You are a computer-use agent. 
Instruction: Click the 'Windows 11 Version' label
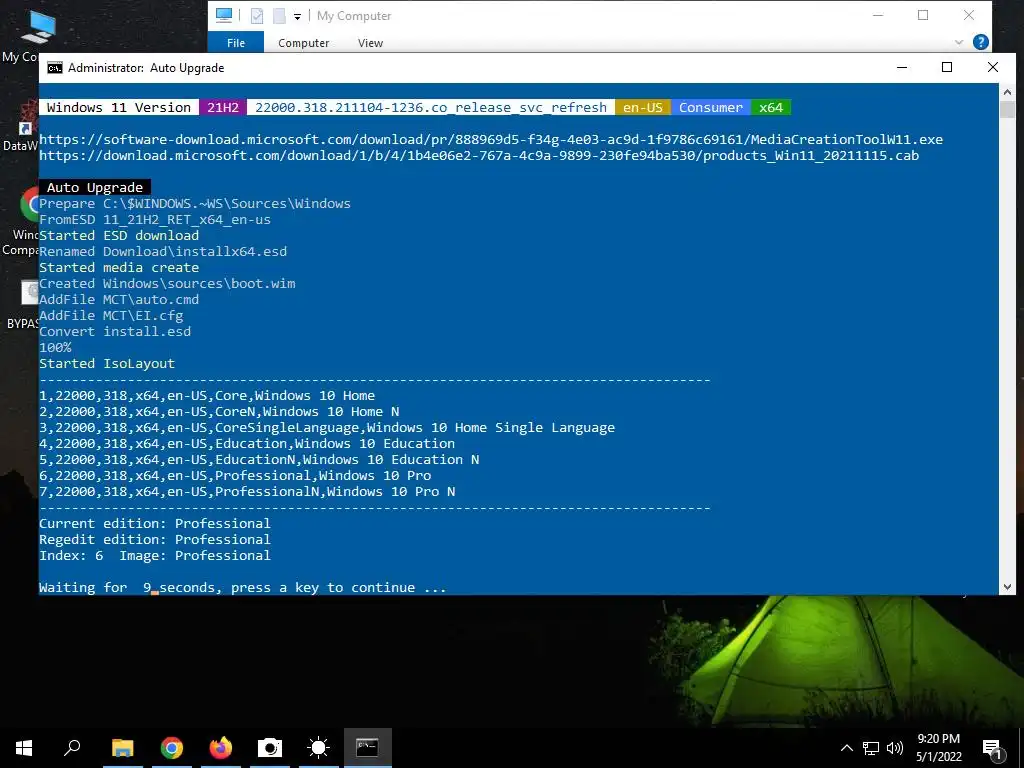coord(119,107)
